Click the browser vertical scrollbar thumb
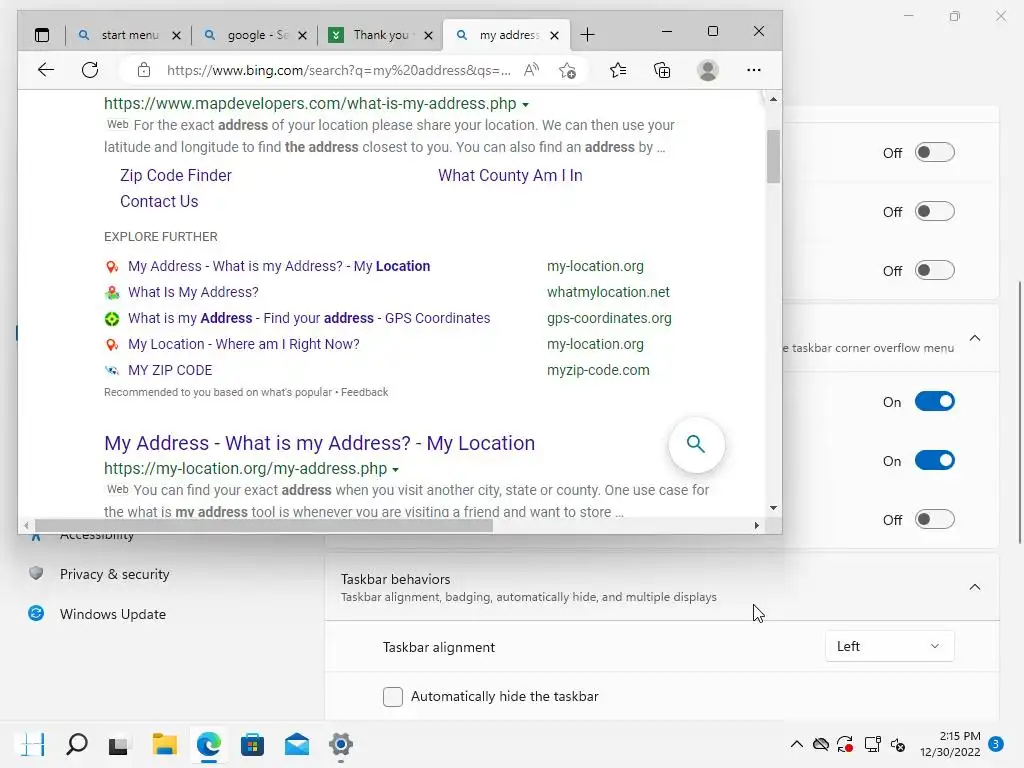1024x768 pixels. [773, 156]
